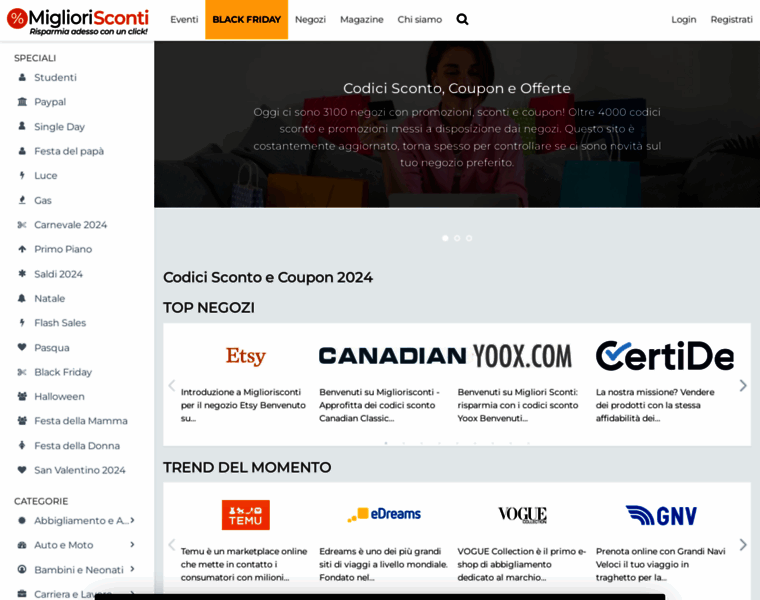760x600 pixels.
Task: Open the Negozi menu item
Action: coord(310,19)
